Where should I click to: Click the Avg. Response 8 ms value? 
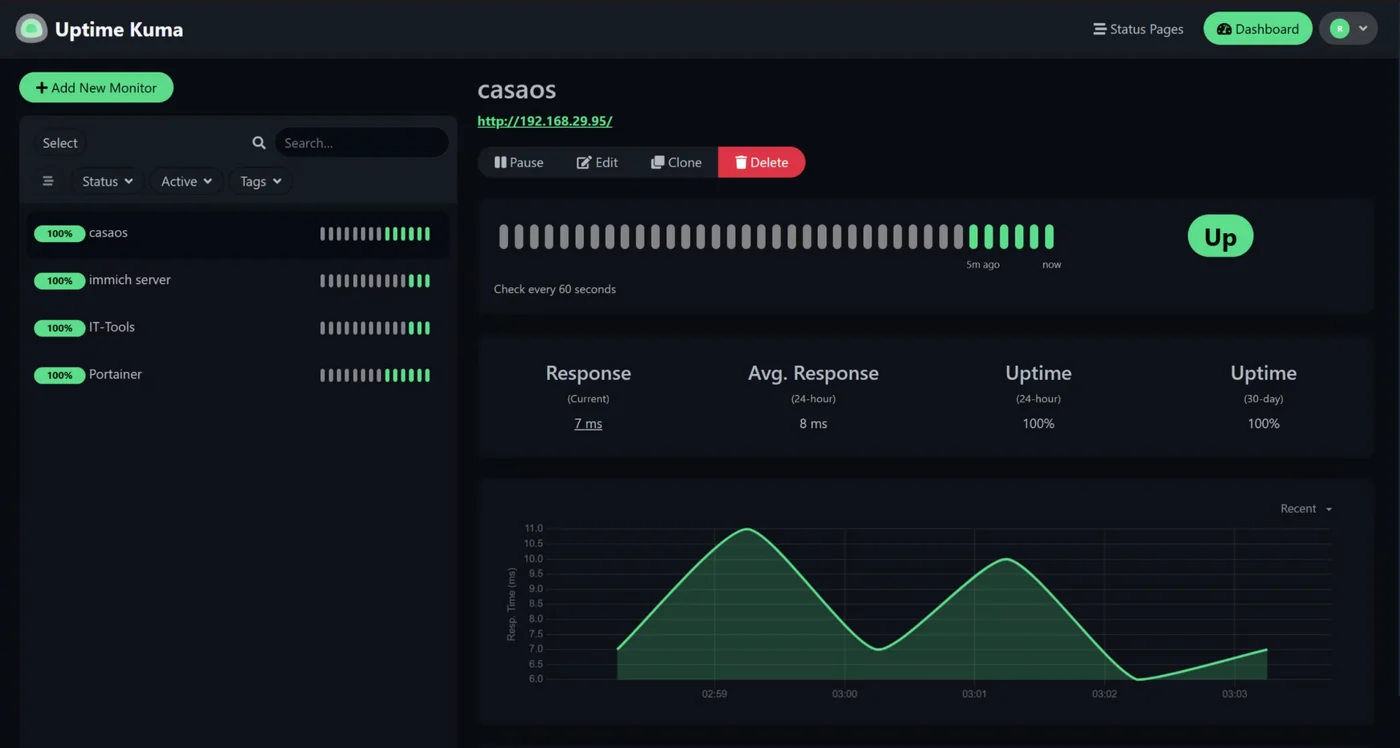point(813,424)
